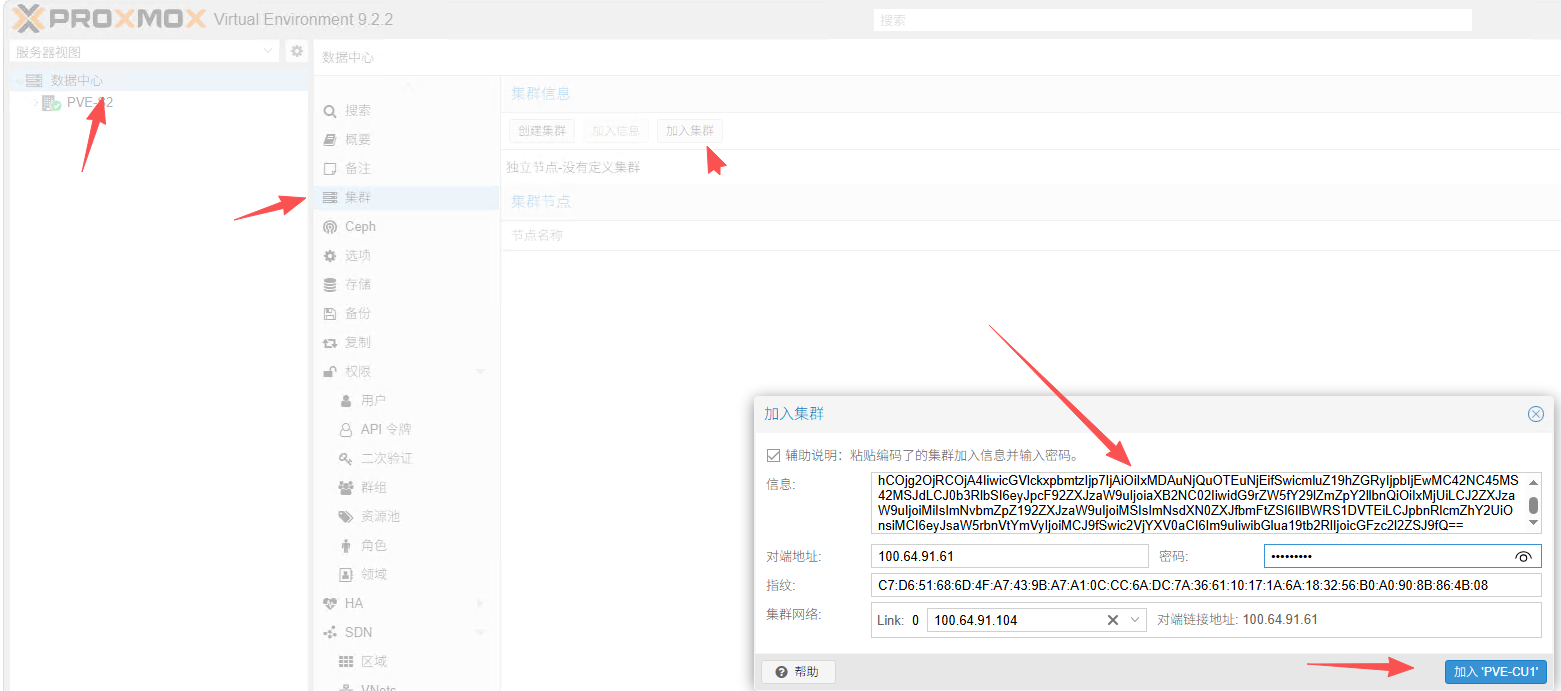
Task: Click the 加入 'PVE-CU1' button
Action: pos(1495,672)
